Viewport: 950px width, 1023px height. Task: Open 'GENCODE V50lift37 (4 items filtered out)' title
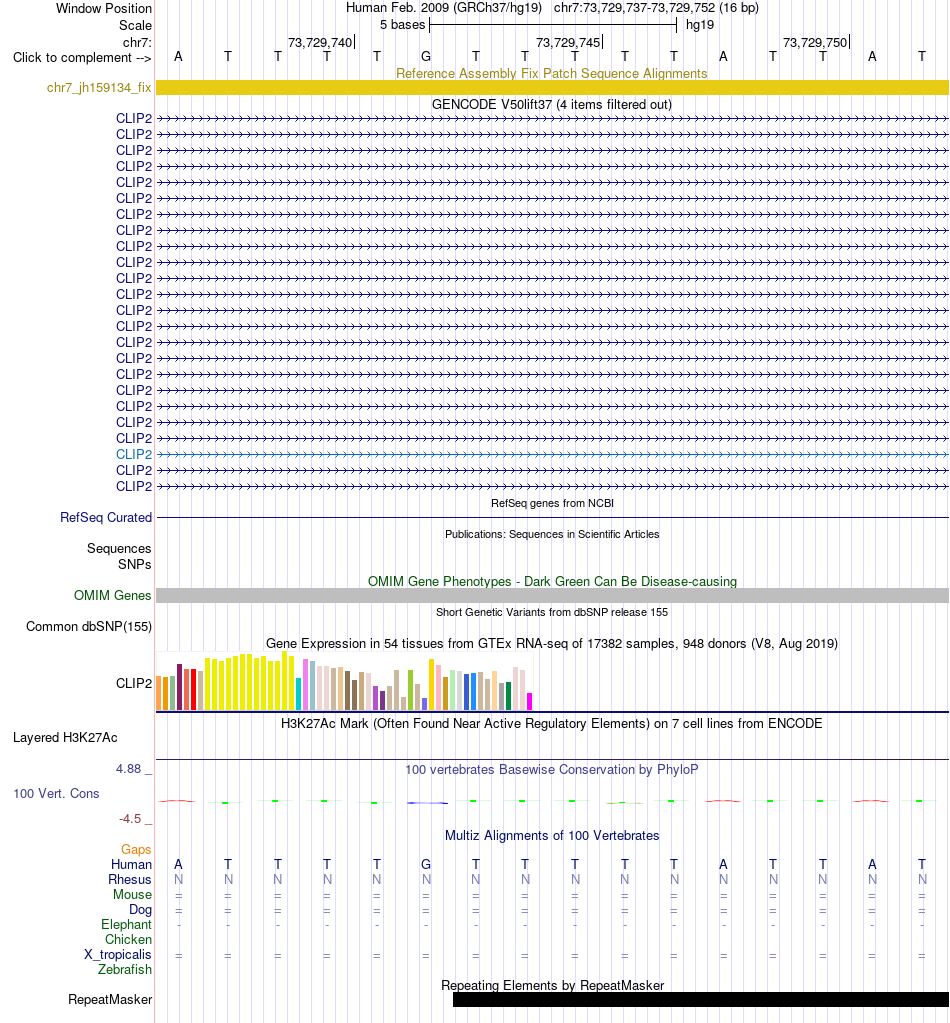coord(552,104)
